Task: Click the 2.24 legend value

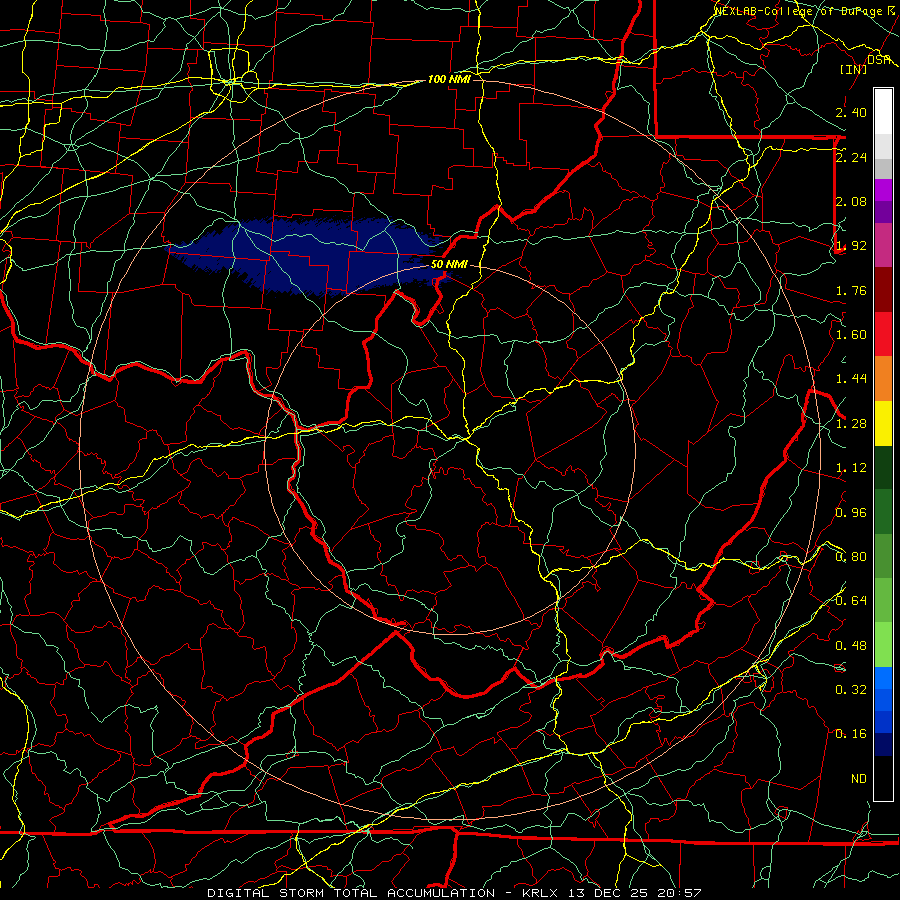Action: (x=851, y=157)
